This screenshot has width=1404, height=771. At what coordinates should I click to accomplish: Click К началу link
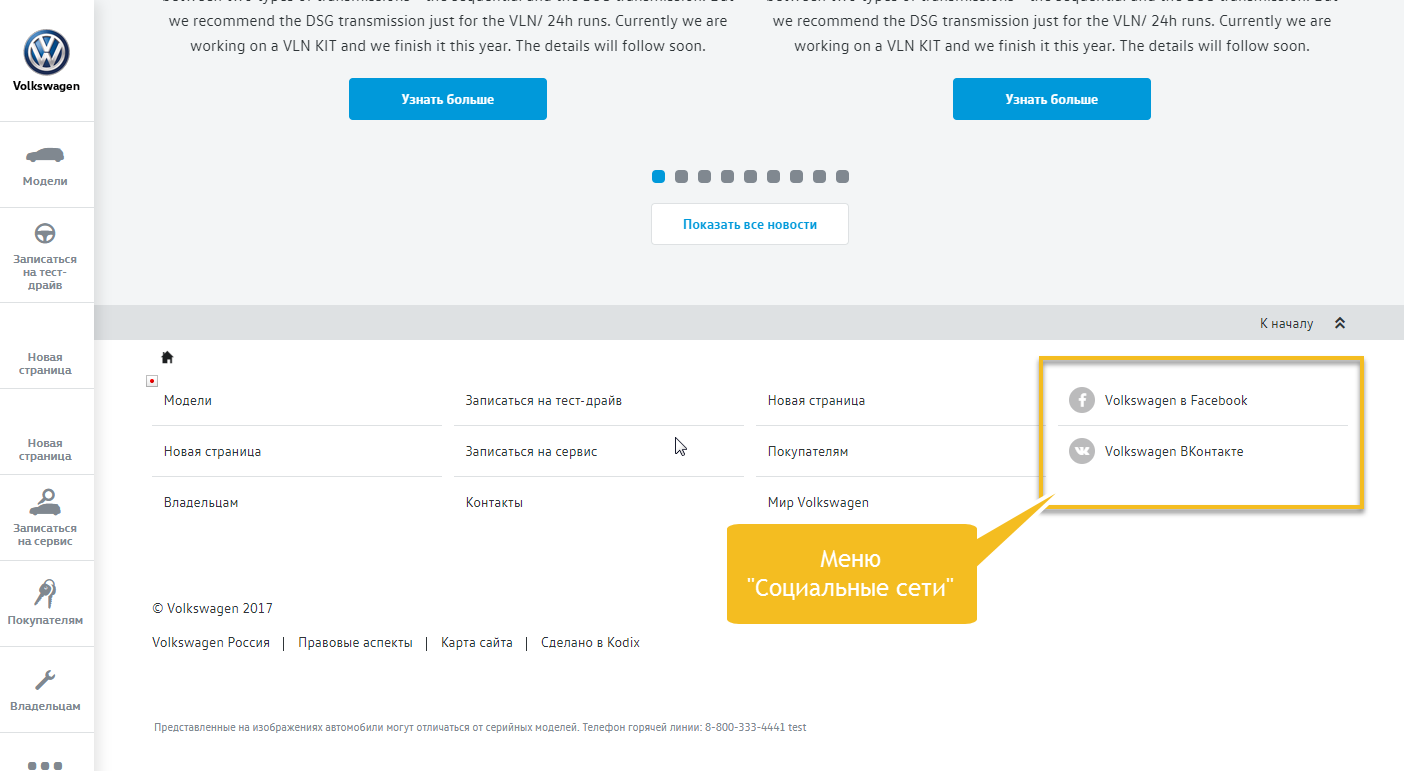1286,323
